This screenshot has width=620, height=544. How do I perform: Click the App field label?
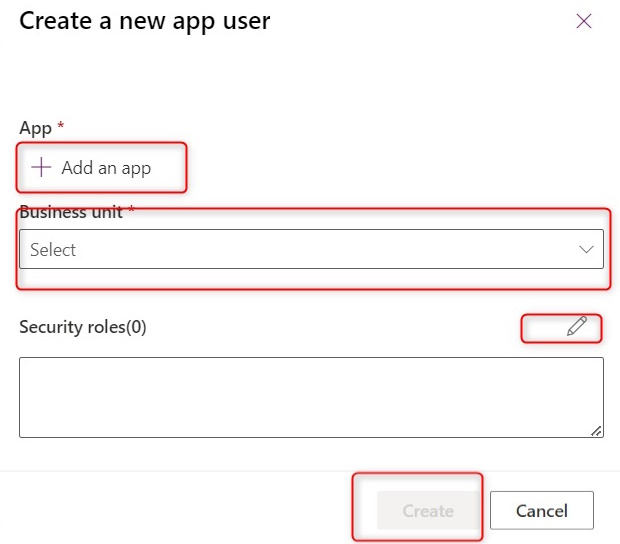(35, 128)
